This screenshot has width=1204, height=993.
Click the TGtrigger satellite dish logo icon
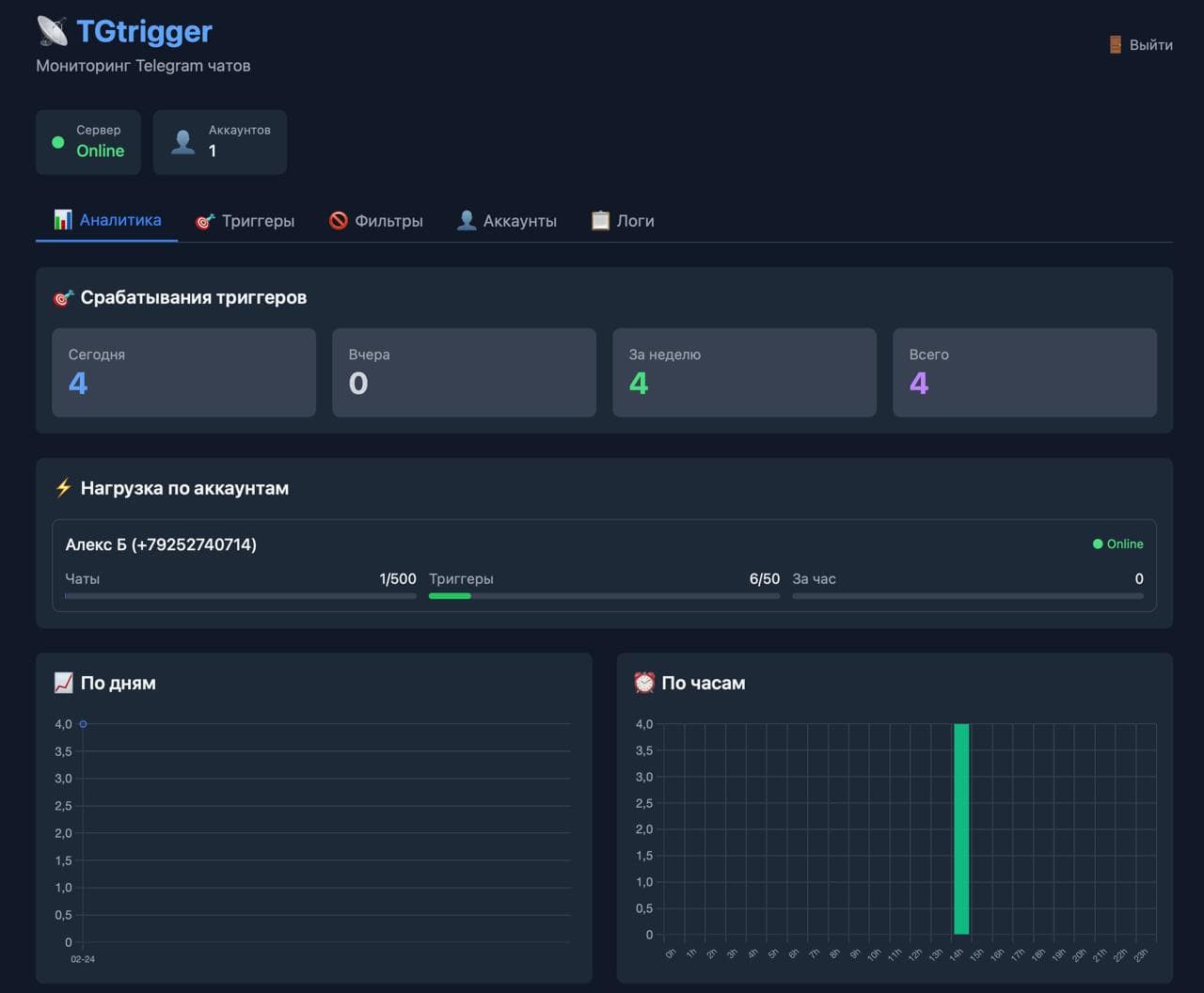[x=53, y=31]
